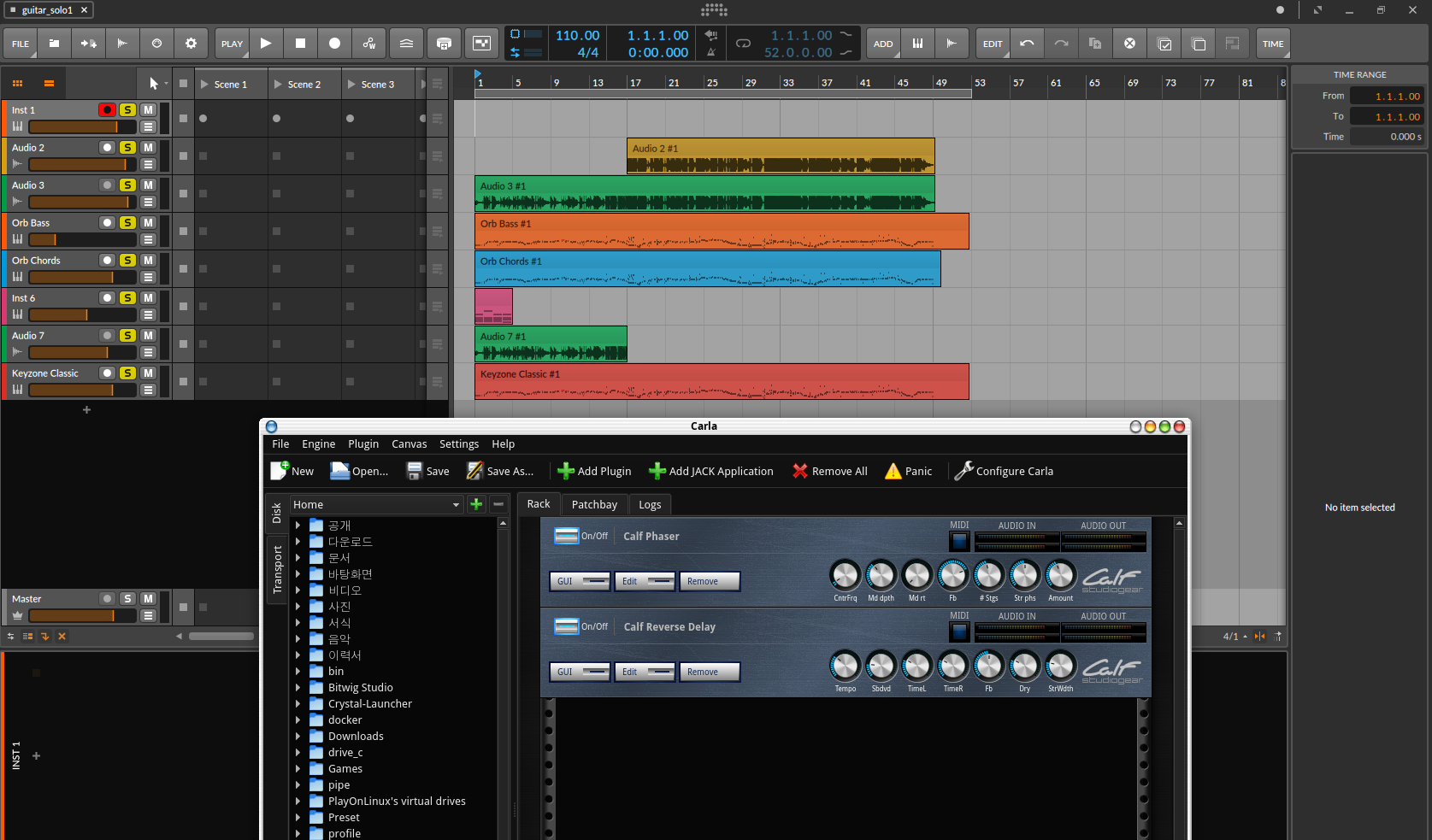Click Remove on Calf Reverse Delay
This screenshot has height=840, width=1432.
pos(710,672)
